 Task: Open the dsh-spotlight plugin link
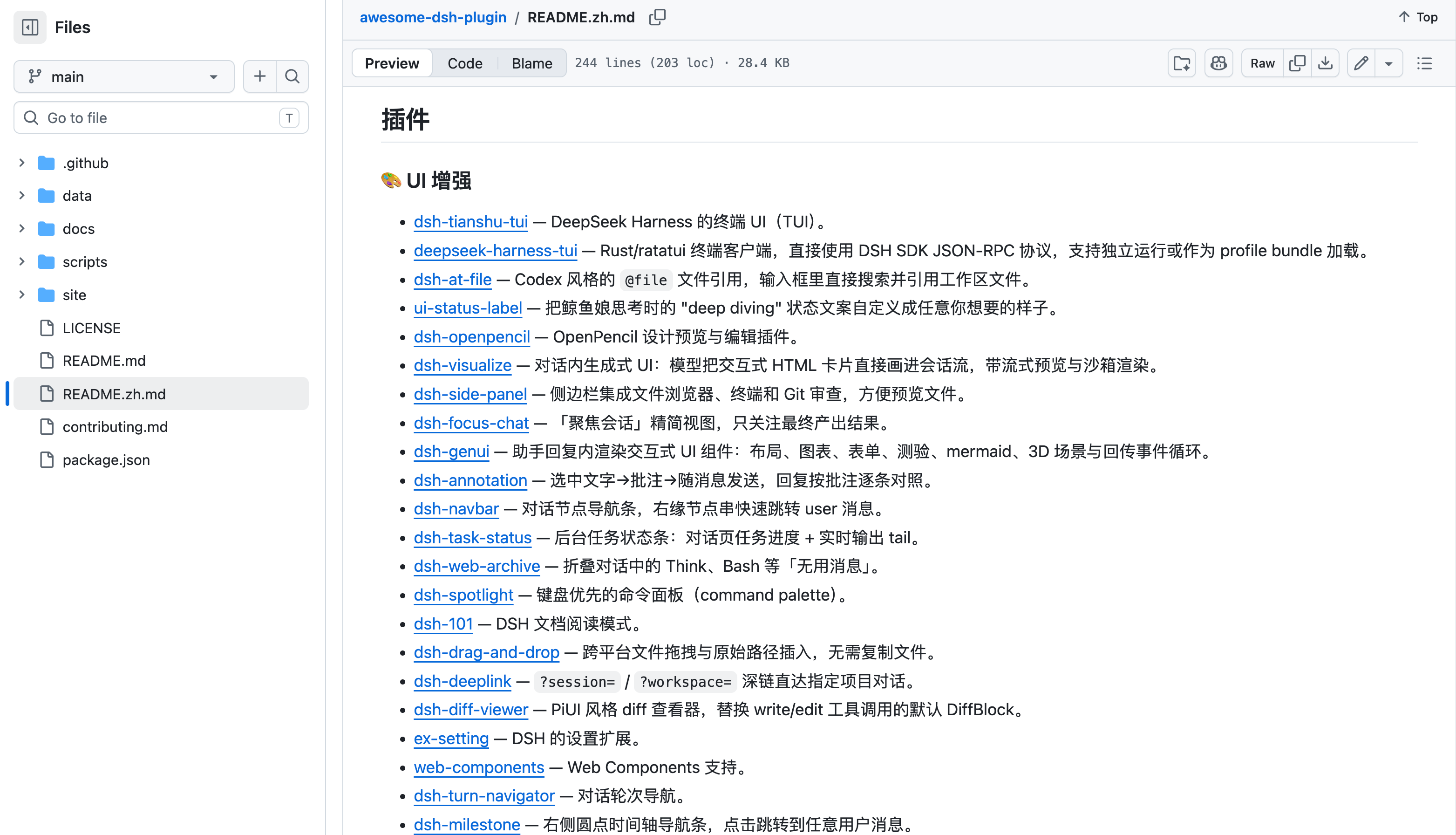(x=464, y=595)
